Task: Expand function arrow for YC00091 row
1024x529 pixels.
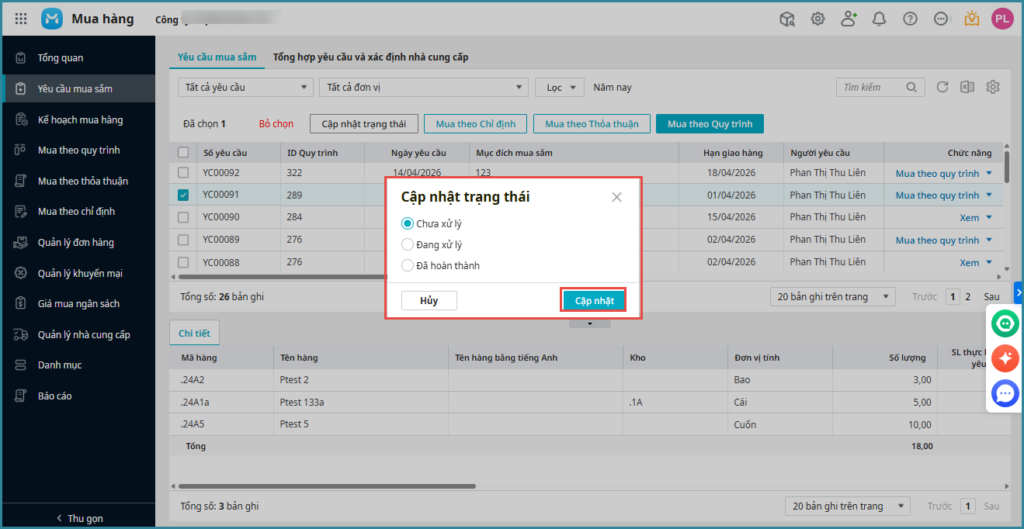Action: pyautogui.click(x=989, y=195)
